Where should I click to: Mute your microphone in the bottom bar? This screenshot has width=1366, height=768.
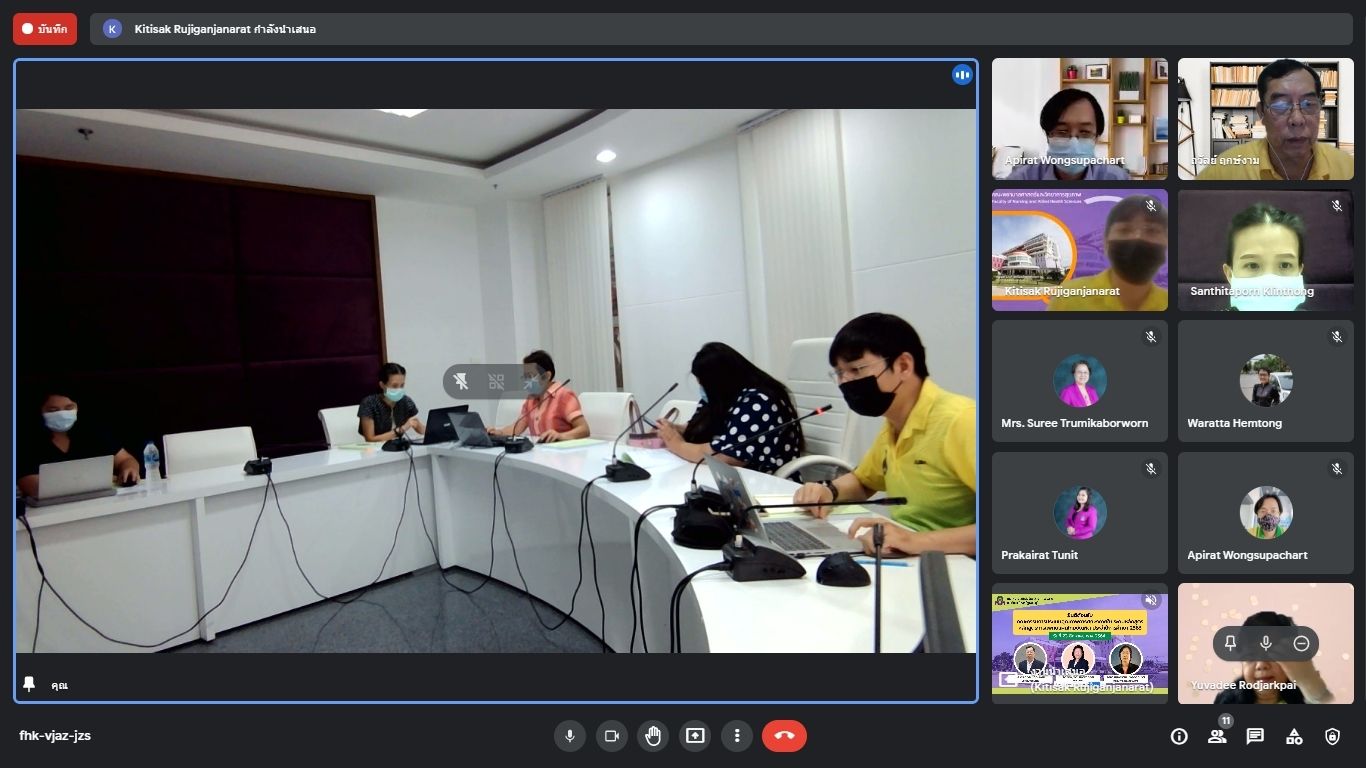tap(569, 736)
